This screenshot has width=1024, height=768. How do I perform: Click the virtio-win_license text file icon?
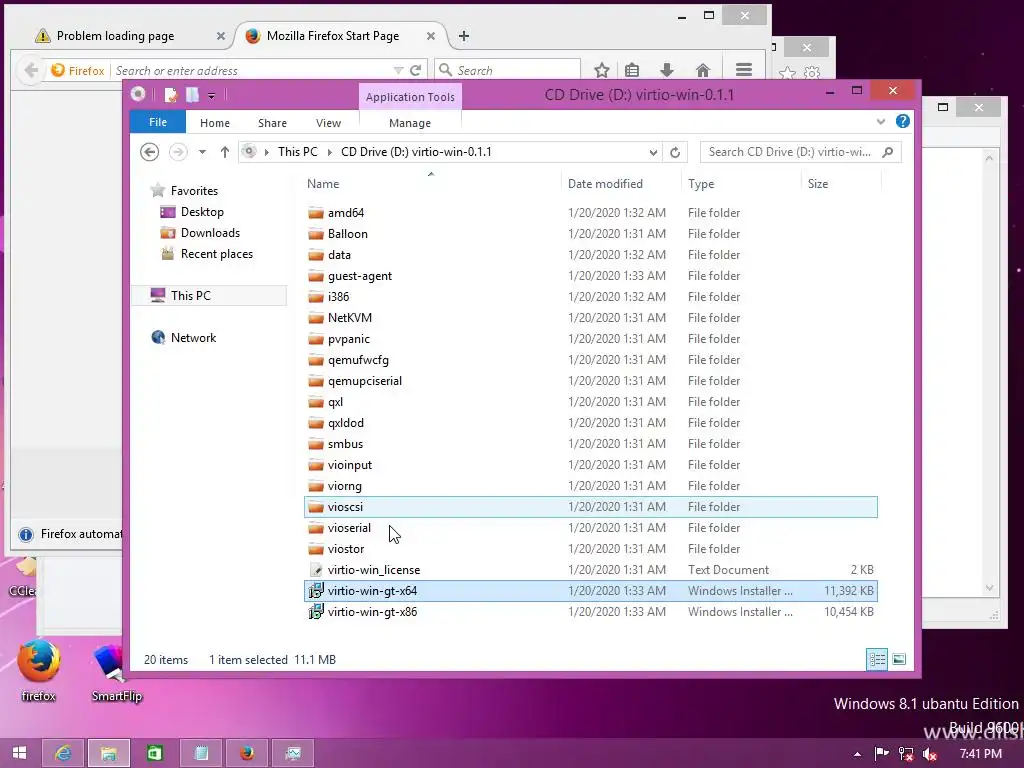pyautogui.click(x=316, y=570)
